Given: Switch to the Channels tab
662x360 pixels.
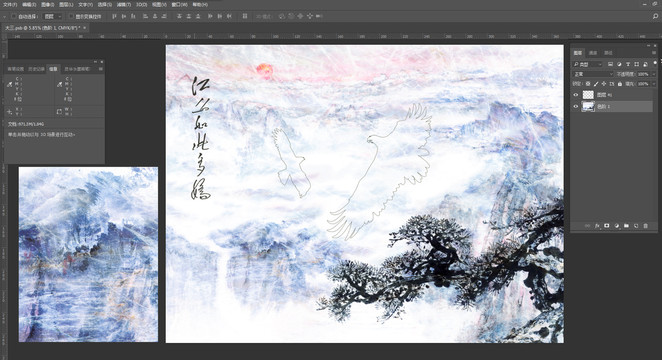Looking at the screenshot, I should coord(593,53).
